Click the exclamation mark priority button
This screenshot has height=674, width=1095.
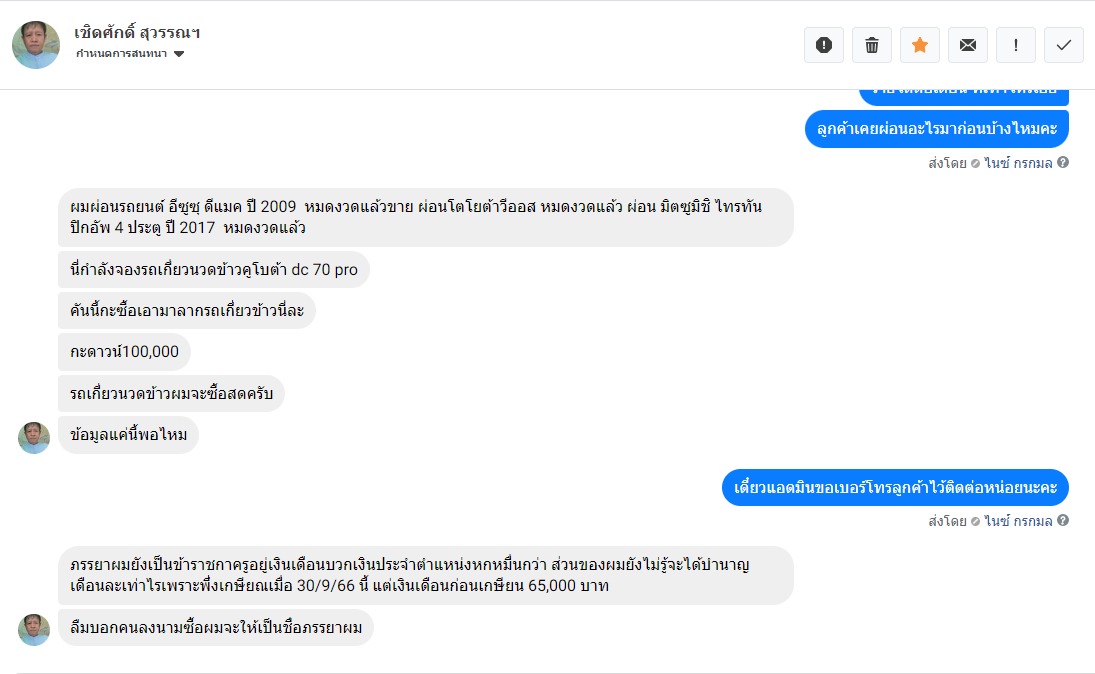(x=1016, y=45)
